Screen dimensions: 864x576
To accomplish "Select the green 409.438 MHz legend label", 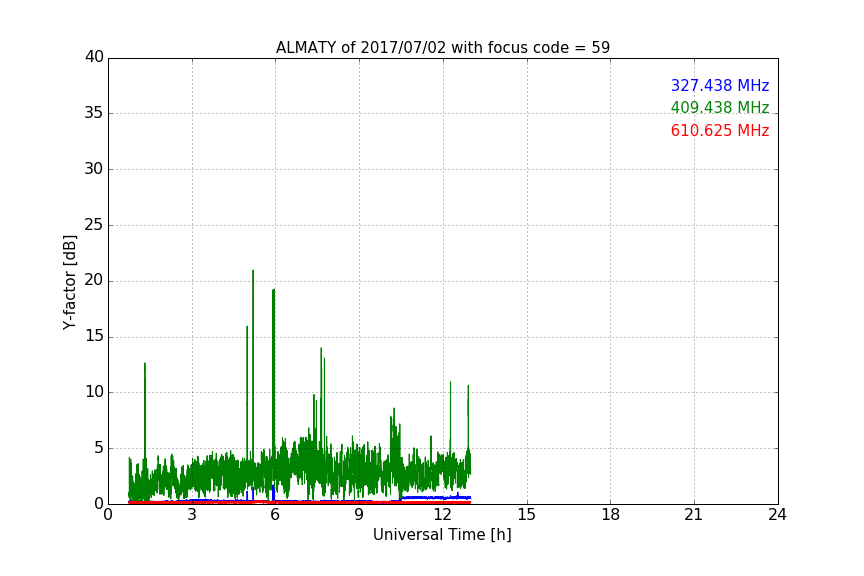I will click(x=720, y=107).
